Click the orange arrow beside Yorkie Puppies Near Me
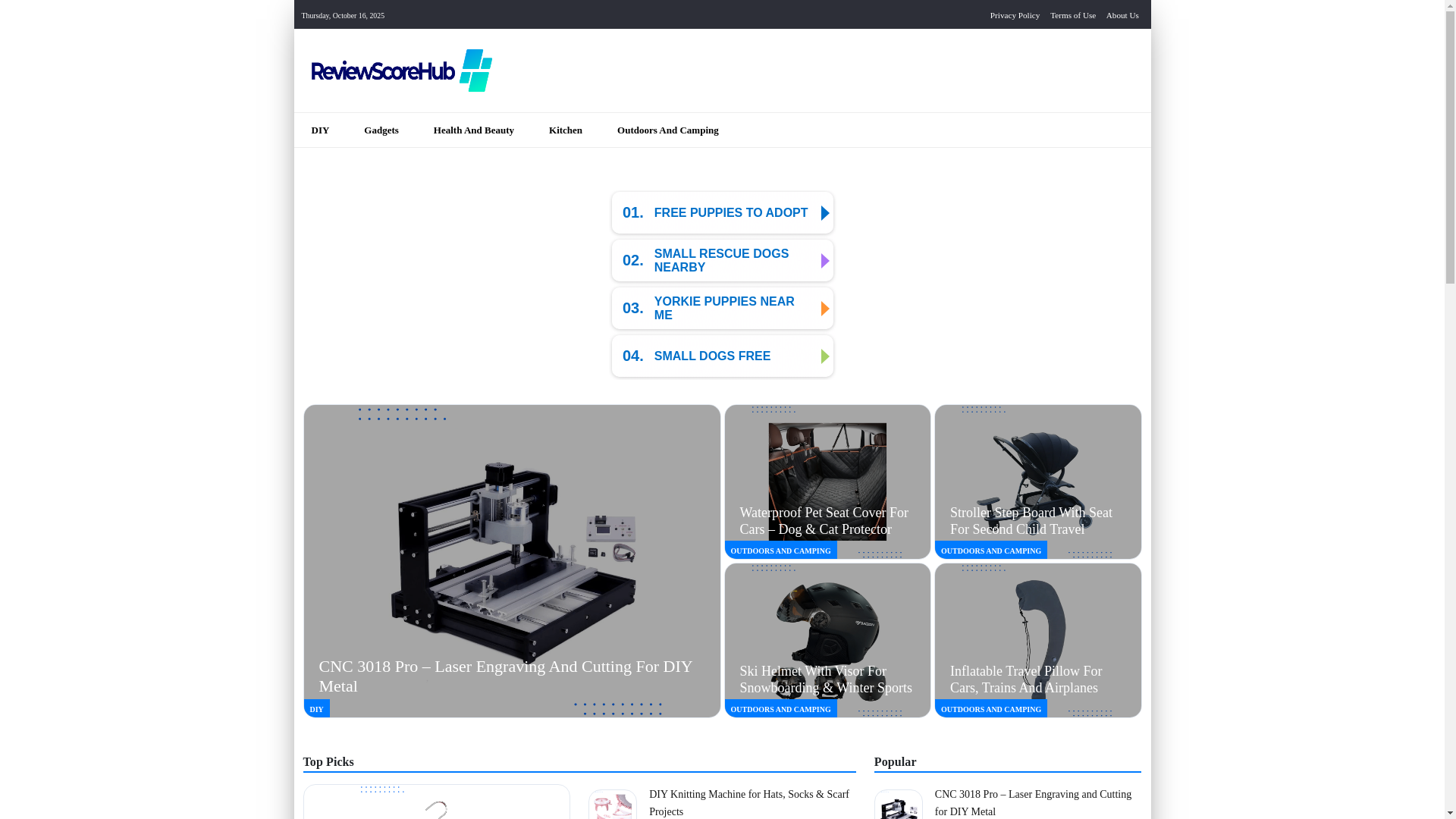1456x819 pixels. (x=825, y=309)
